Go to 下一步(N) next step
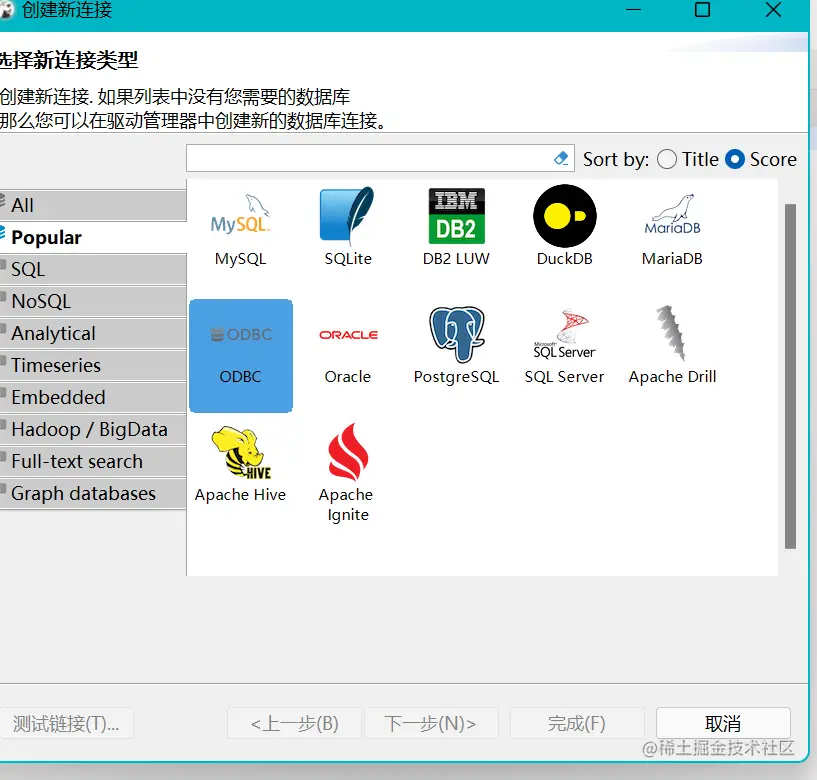 (x=431, y=723)
